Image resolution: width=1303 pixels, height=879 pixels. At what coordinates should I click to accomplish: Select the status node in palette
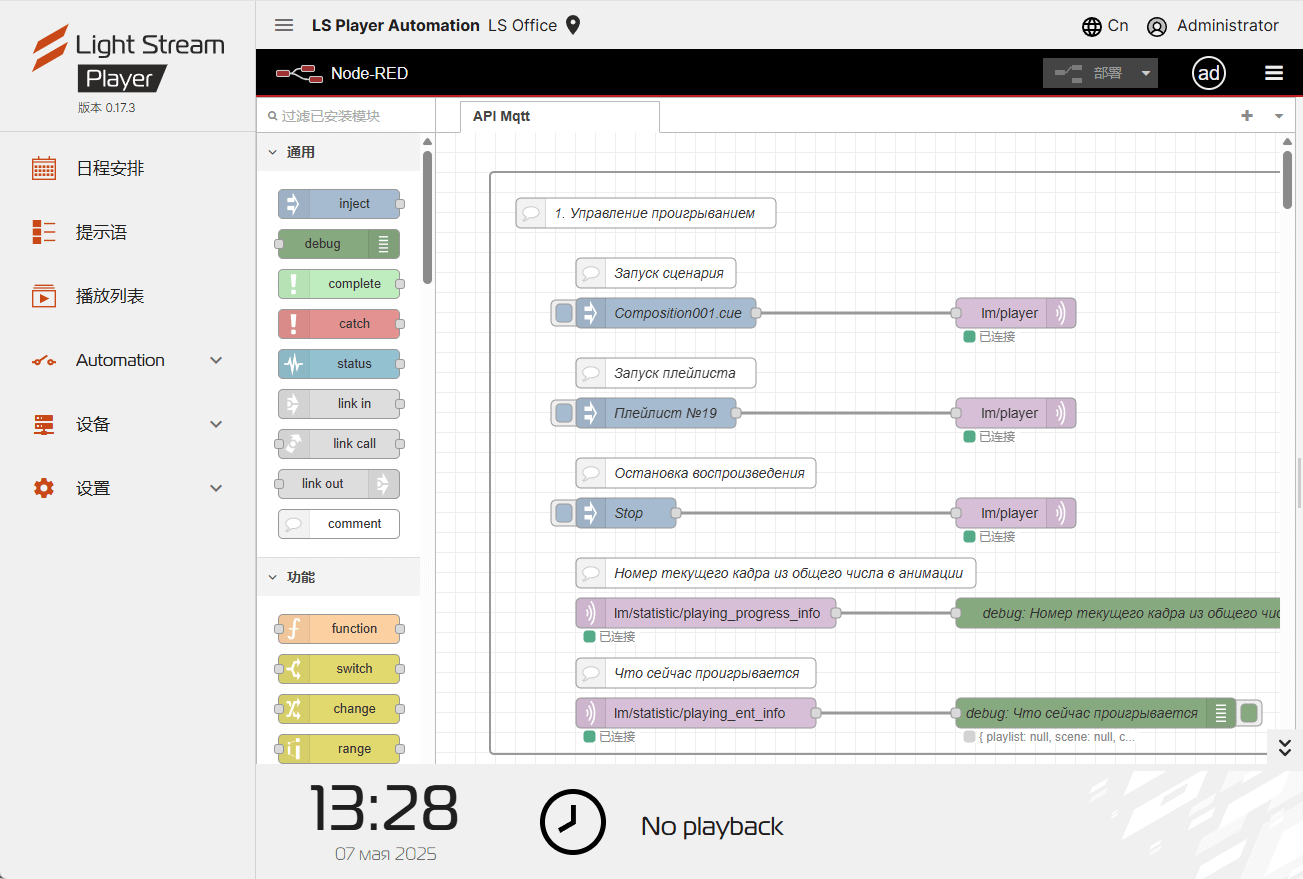point(339,364)
